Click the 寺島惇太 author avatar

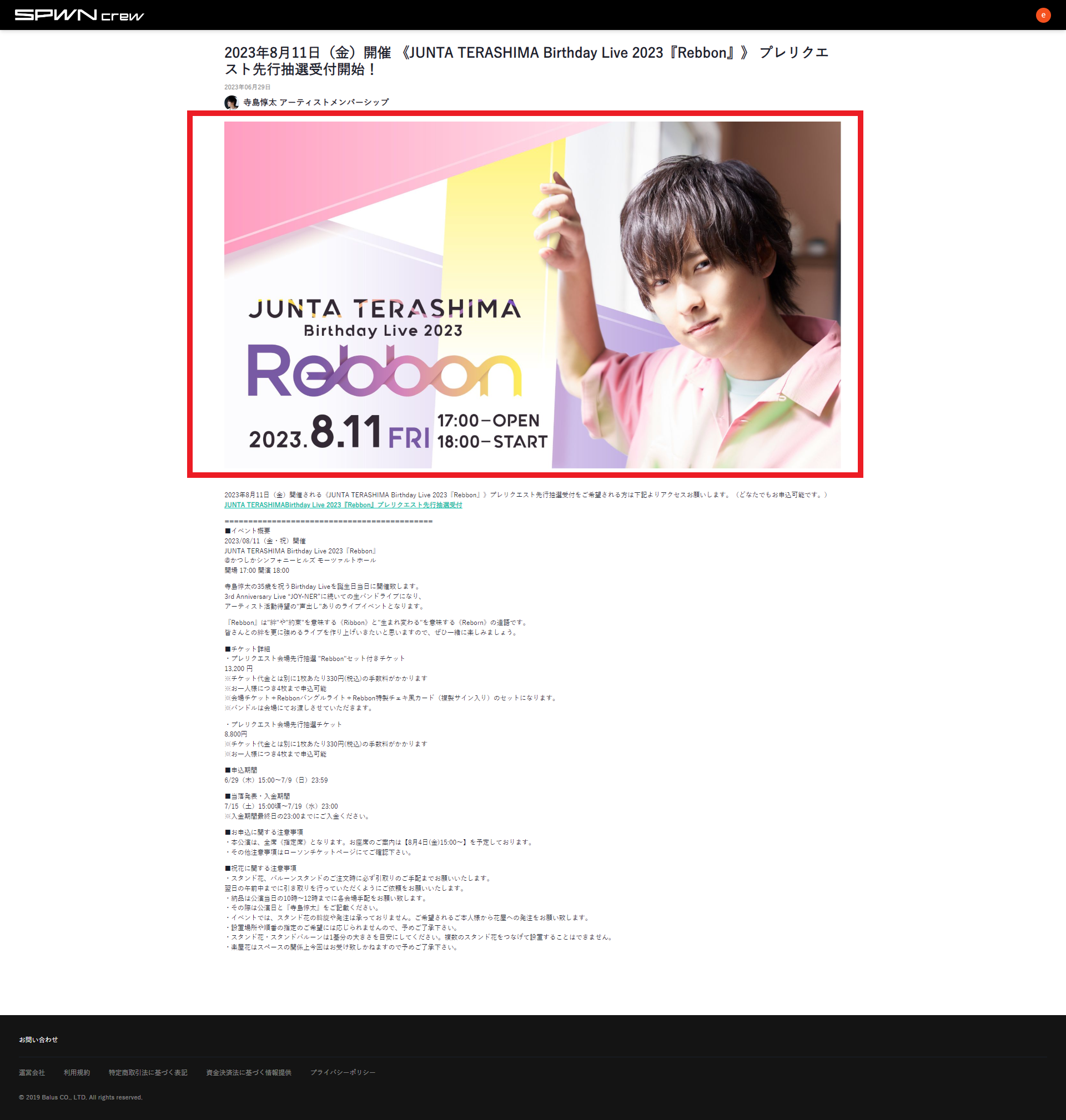tap(232, 103)
